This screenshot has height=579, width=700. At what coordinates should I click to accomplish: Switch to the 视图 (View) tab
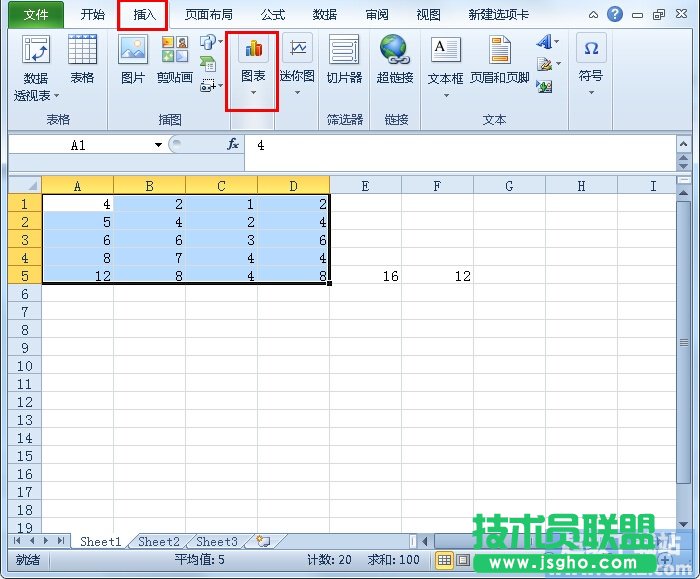[x=429, y=15]
